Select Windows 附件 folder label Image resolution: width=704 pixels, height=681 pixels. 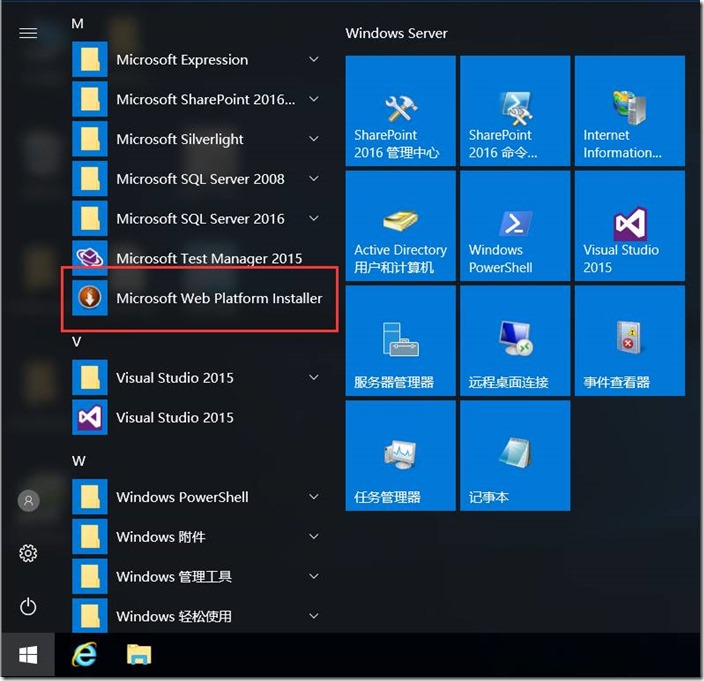click(x=161, y=536)
